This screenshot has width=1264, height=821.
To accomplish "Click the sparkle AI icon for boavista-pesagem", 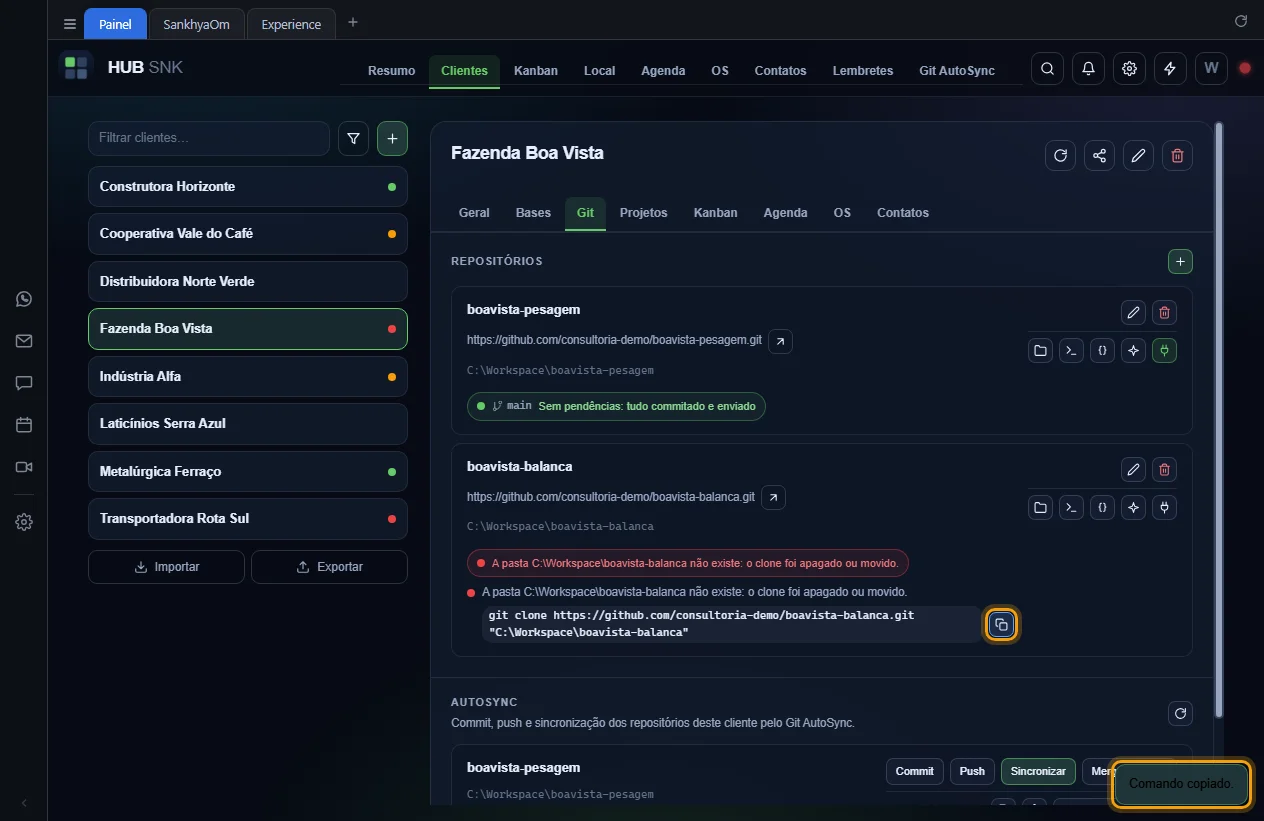I will tap(1133, 351).
